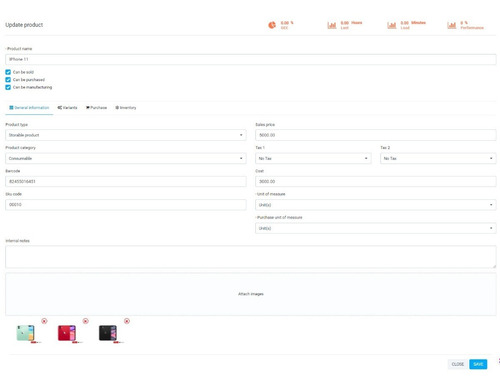Click the Performance stat label
500x388 pixels.
(x=472, y=28)
